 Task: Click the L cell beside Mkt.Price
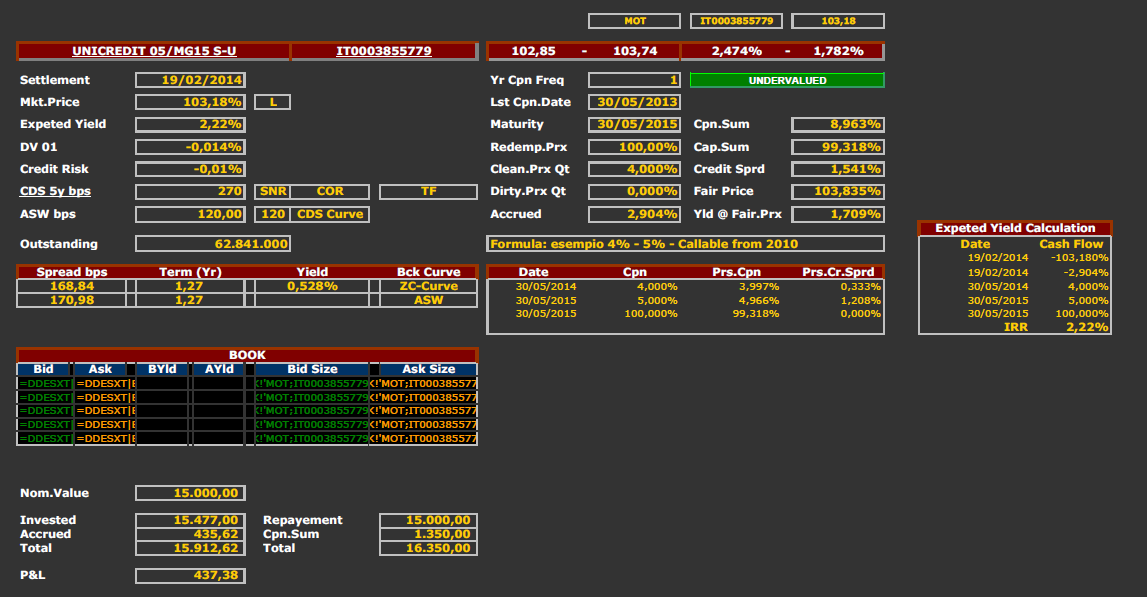pyautogui.click(x=273, y=102)
